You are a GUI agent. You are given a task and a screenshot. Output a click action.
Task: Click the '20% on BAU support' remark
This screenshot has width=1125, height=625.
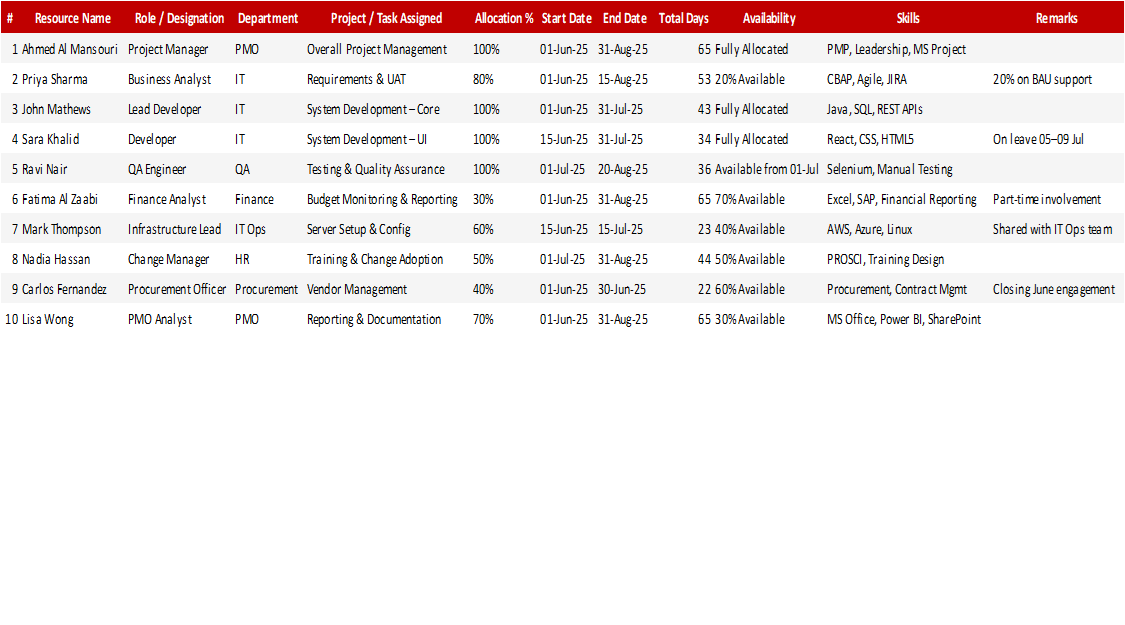coord(1042,80)
